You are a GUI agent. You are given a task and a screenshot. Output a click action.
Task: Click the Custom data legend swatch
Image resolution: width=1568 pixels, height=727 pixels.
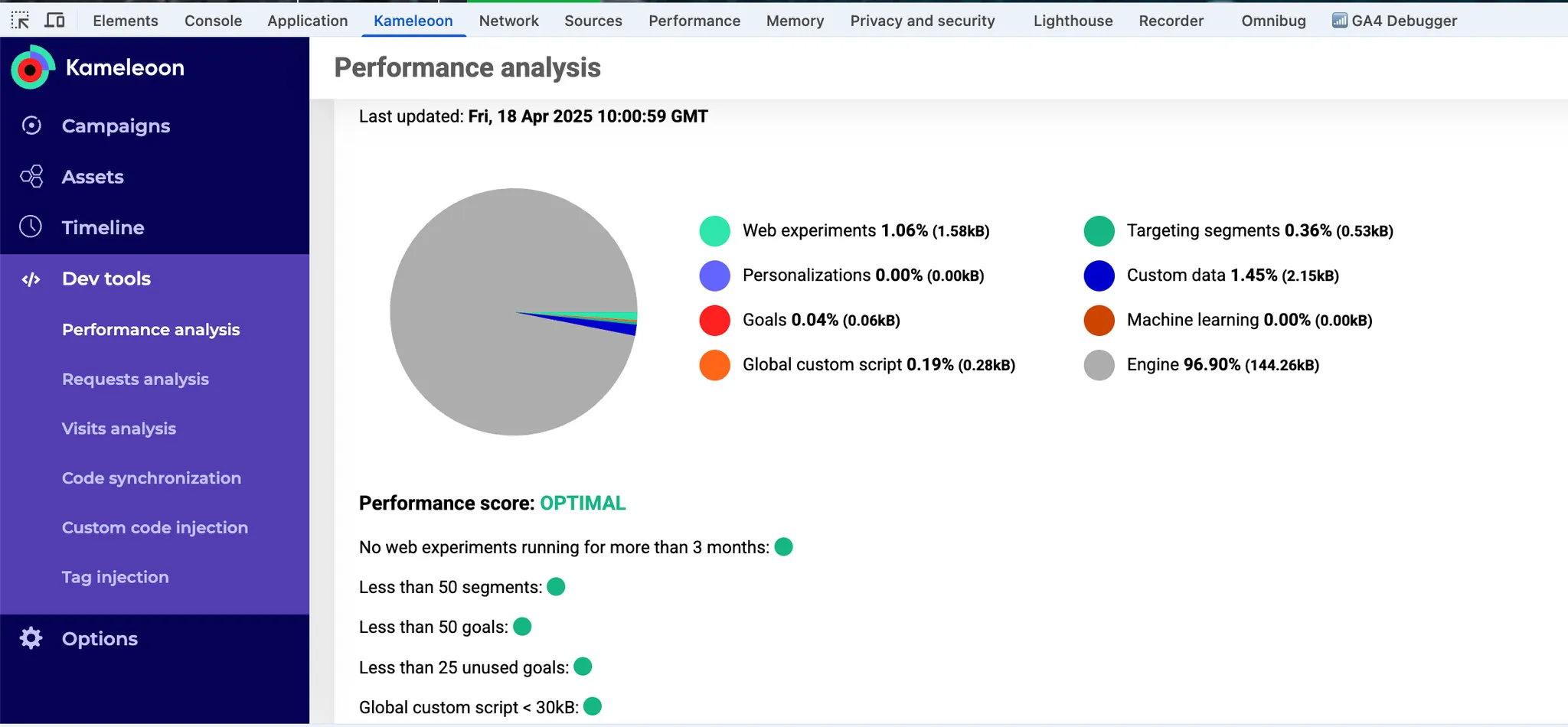pos(1099,275)
